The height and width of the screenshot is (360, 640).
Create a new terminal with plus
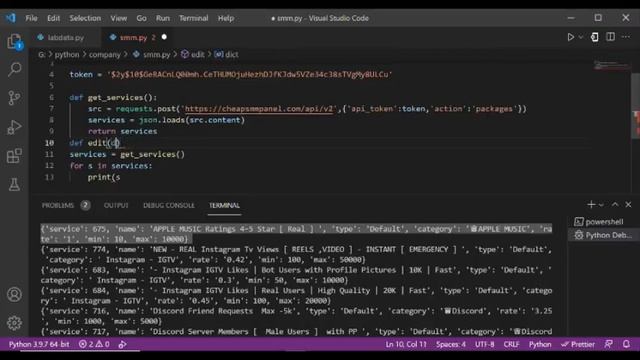tap(591, 204)
